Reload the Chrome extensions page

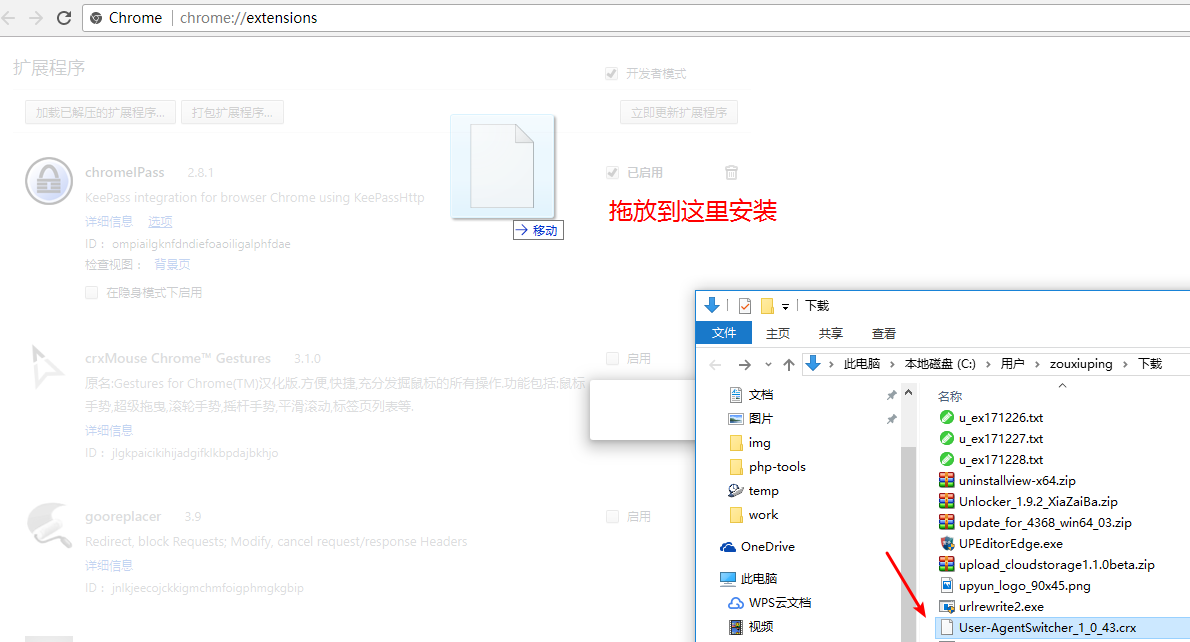click(x=65, y=17)
